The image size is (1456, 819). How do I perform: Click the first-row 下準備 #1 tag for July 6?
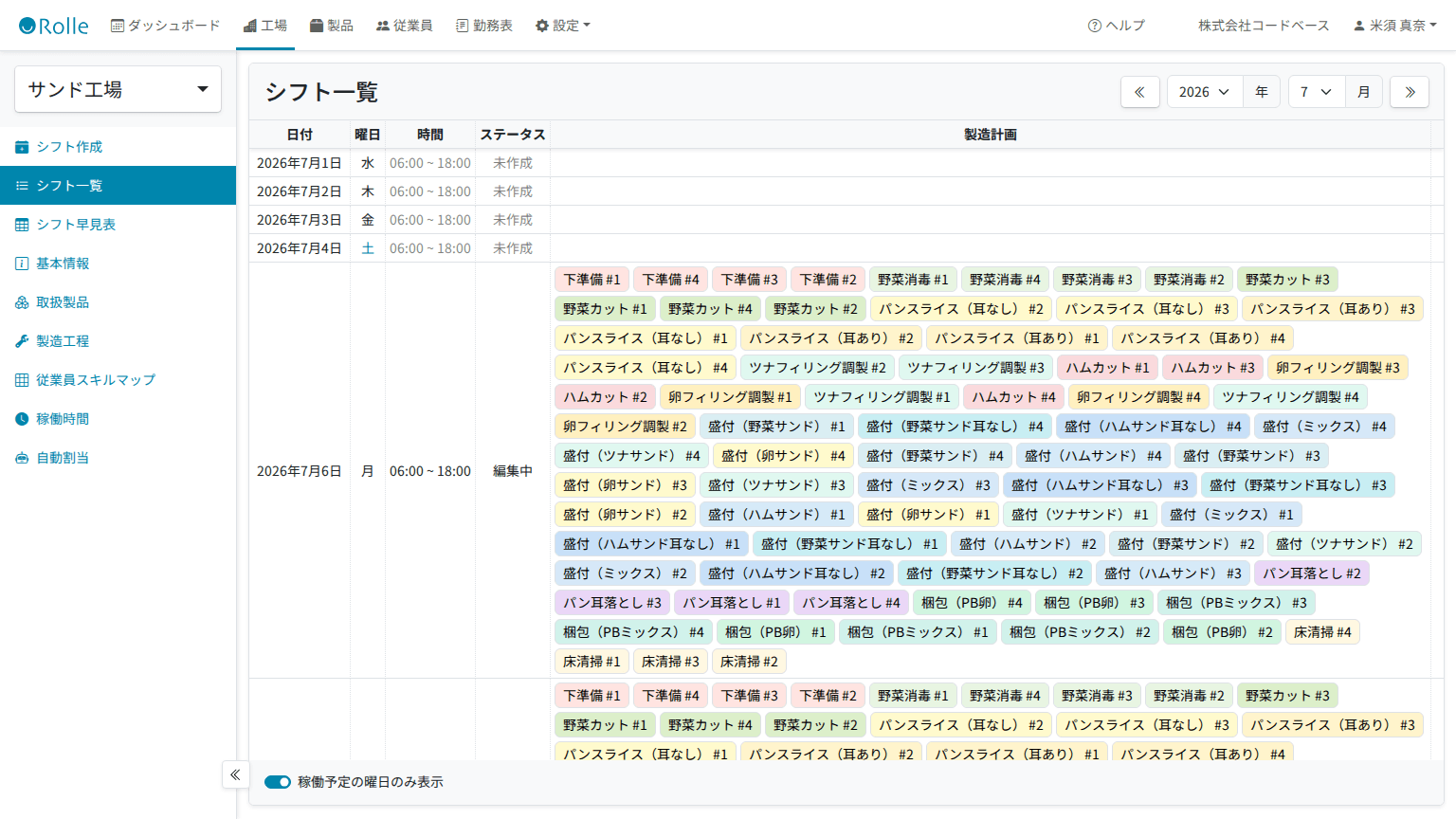click(591, 280)
